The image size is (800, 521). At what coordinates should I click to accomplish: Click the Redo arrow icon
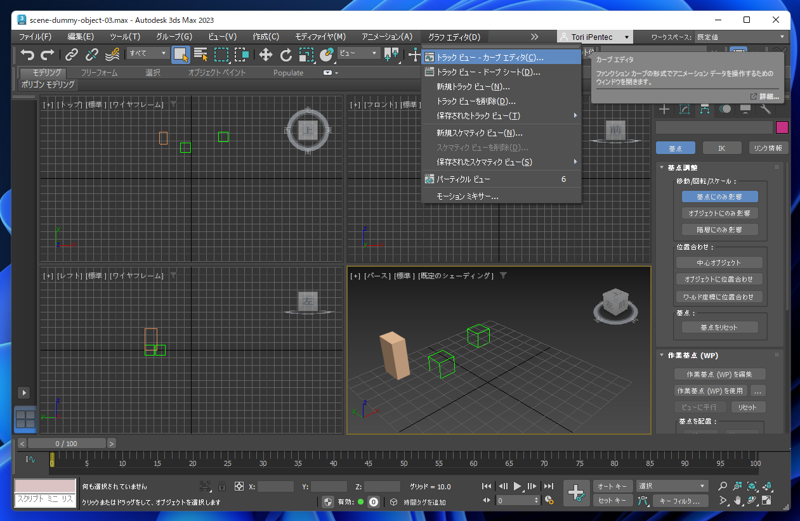coord(47,54)
